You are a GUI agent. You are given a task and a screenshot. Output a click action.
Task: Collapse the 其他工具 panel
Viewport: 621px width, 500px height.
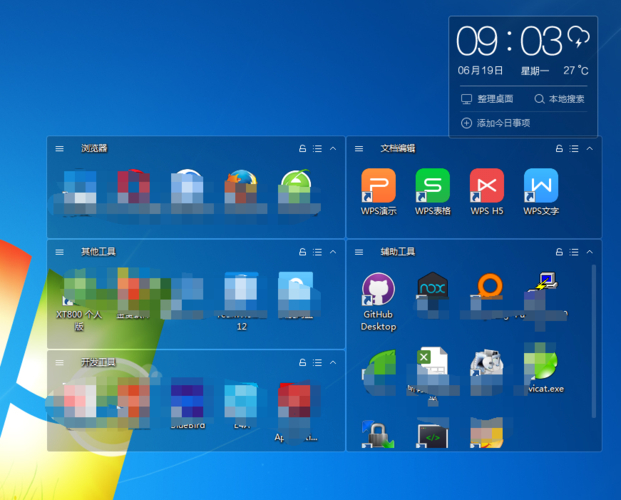333,252
